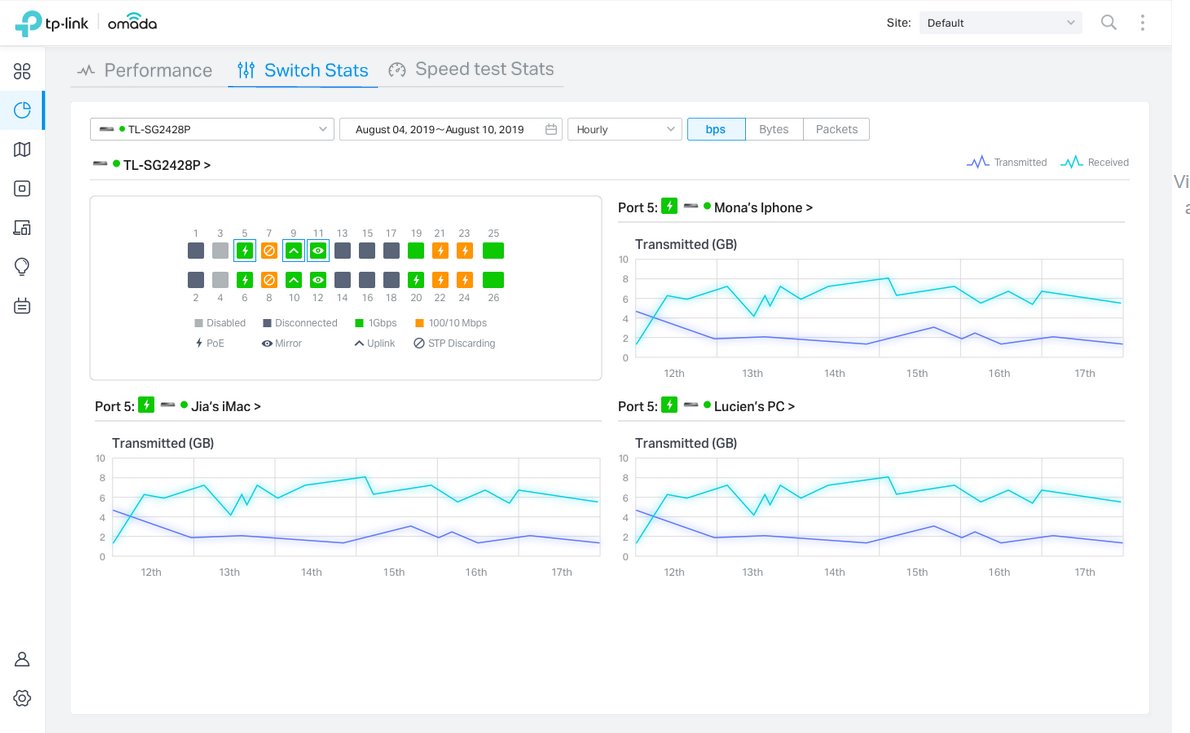Switch the unit toggle to Bytes
The height and width of the screenshot is (733, 1190).
pos(773,129)
